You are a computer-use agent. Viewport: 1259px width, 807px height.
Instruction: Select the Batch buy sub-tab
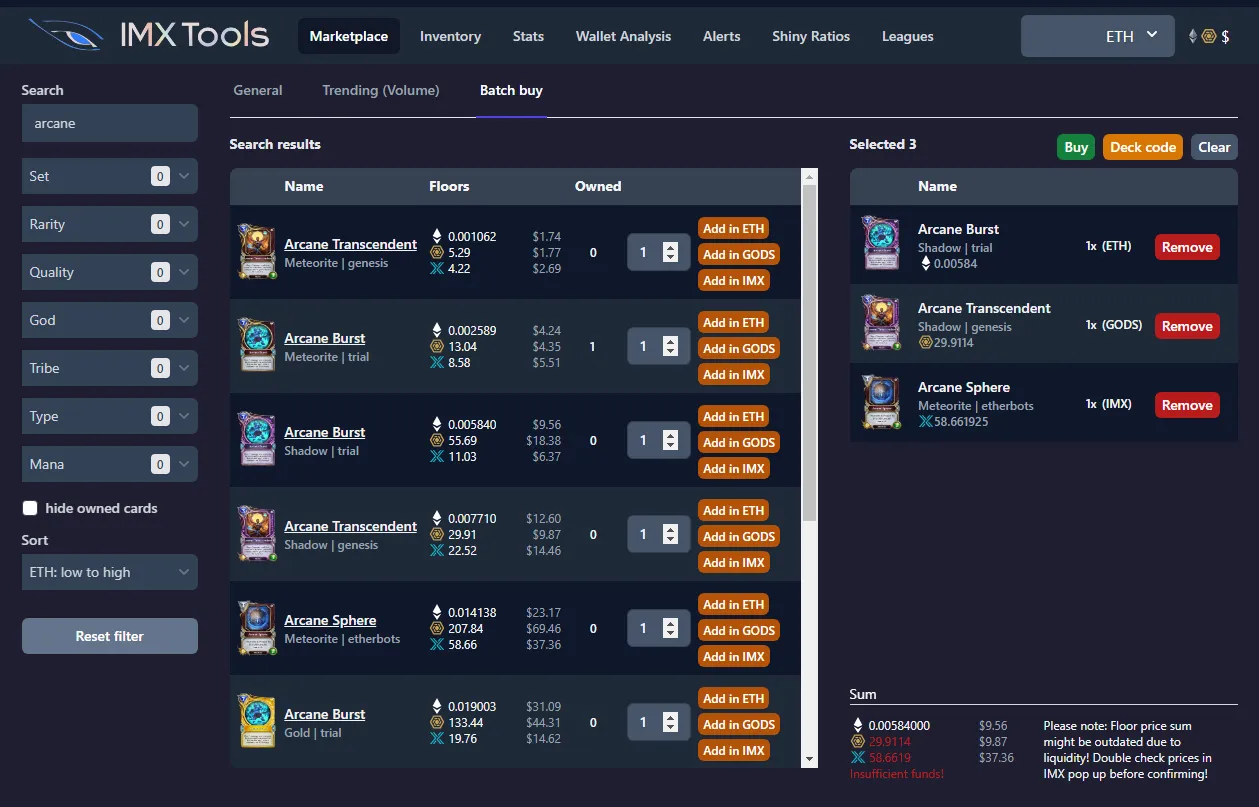(x=511, y=90)
